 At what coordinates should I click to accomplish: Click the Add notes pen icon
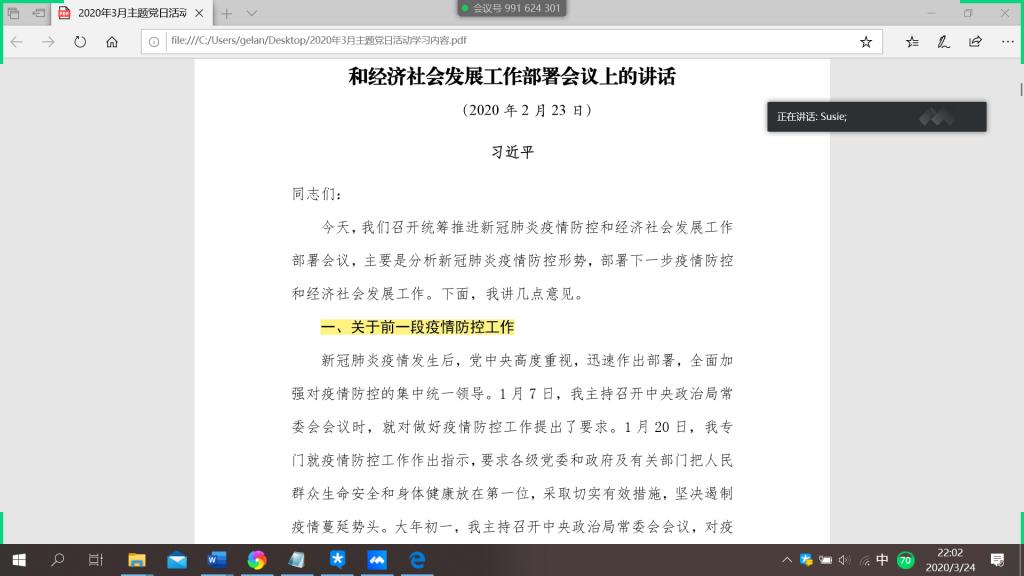point(943,42)
